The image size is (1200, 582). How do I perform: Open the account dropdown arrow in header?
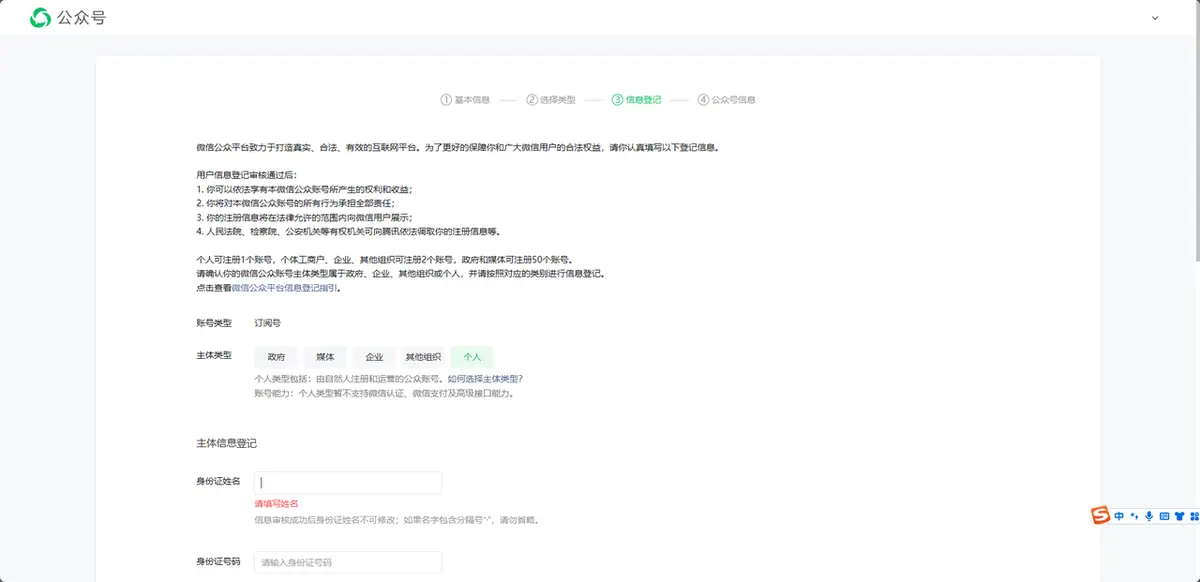click(x=1156, y=18)
